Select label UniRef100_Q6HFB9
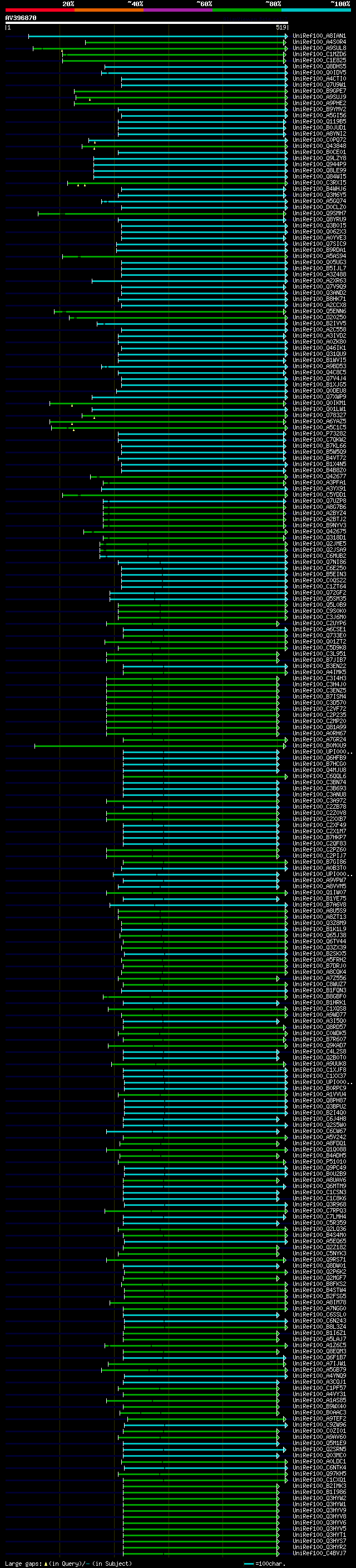The image size is (356, 1568). click(319, 758)
